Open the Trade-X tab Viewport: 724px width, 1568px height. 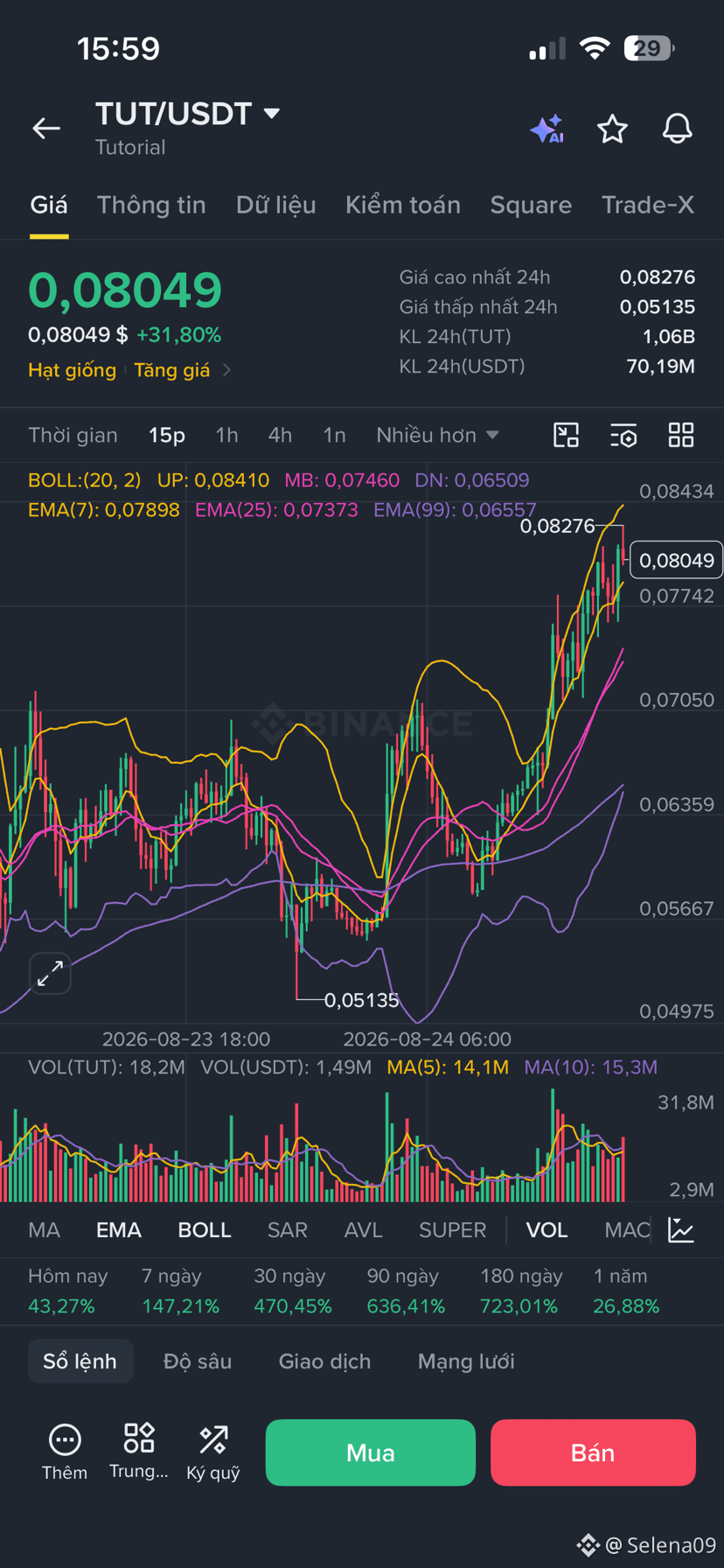648,205
